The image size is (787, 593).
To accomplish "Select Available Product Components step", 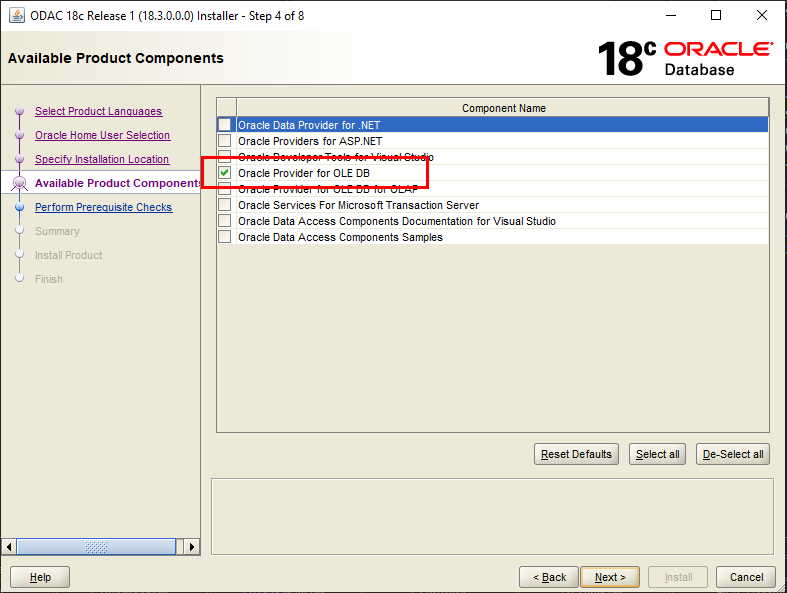I will [117, 183].
